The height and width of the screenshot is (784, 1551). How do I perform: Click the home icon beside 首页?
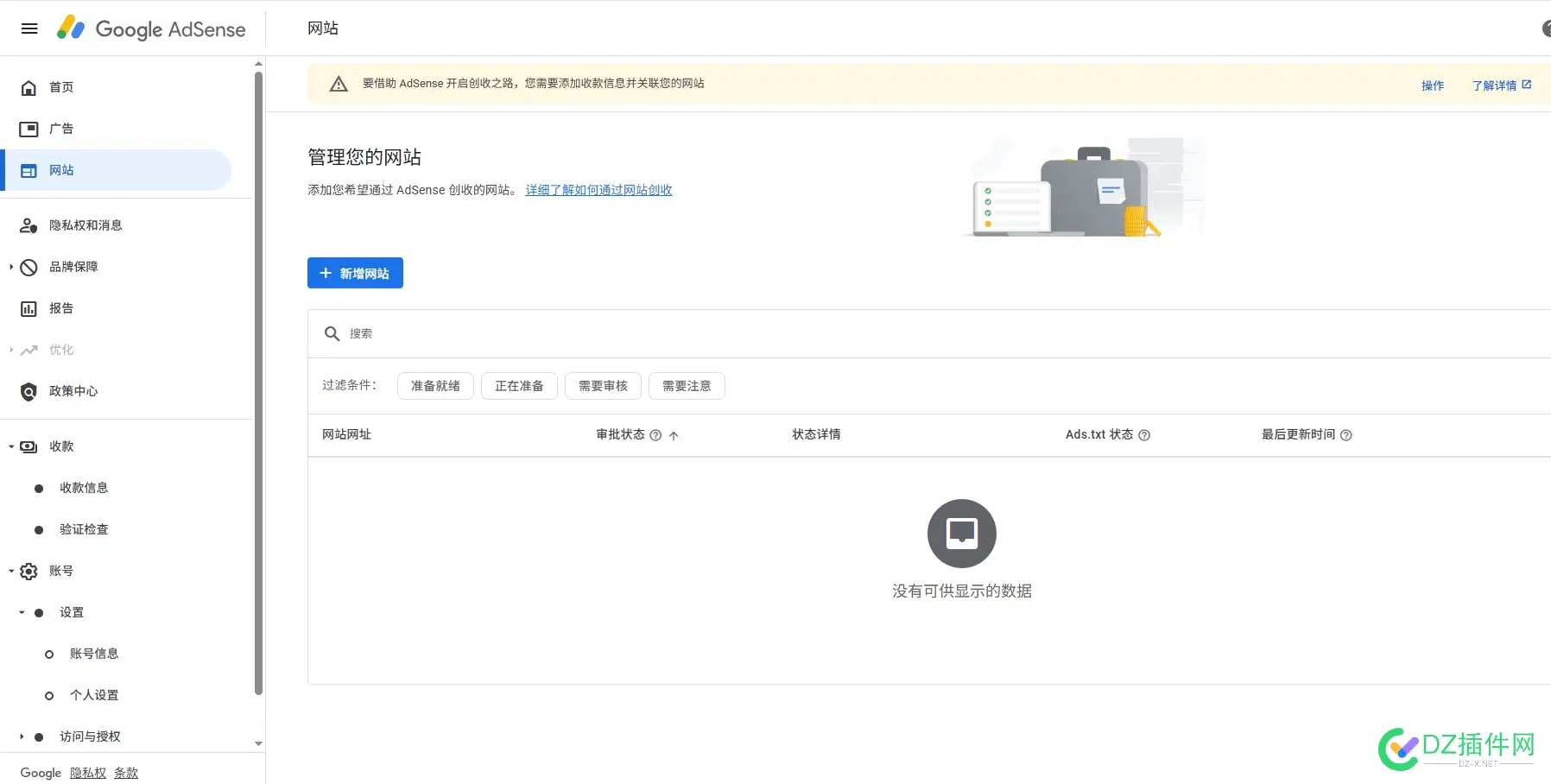pyautogui.click(x=28, y=88)
